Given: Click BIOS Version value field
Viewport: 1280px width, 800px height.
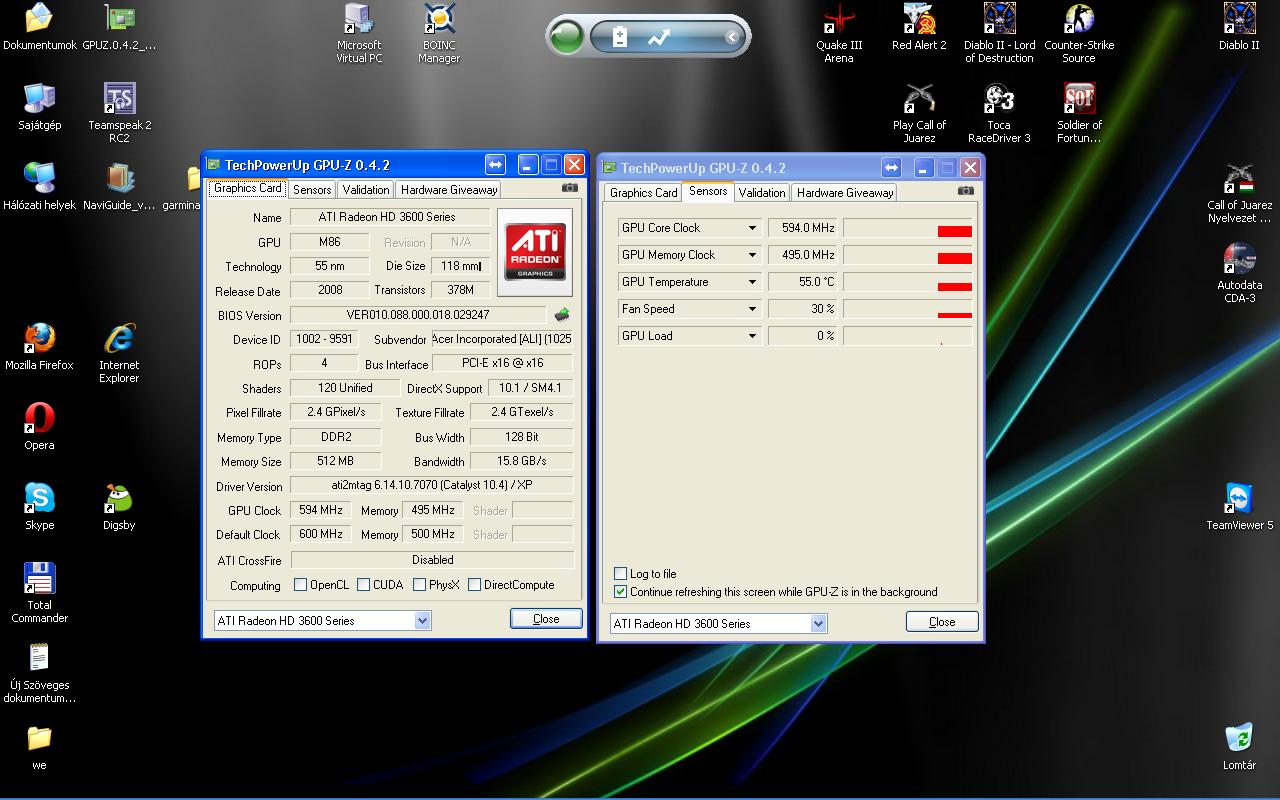Looking at the screenshot, I should [x=418, y=315].
